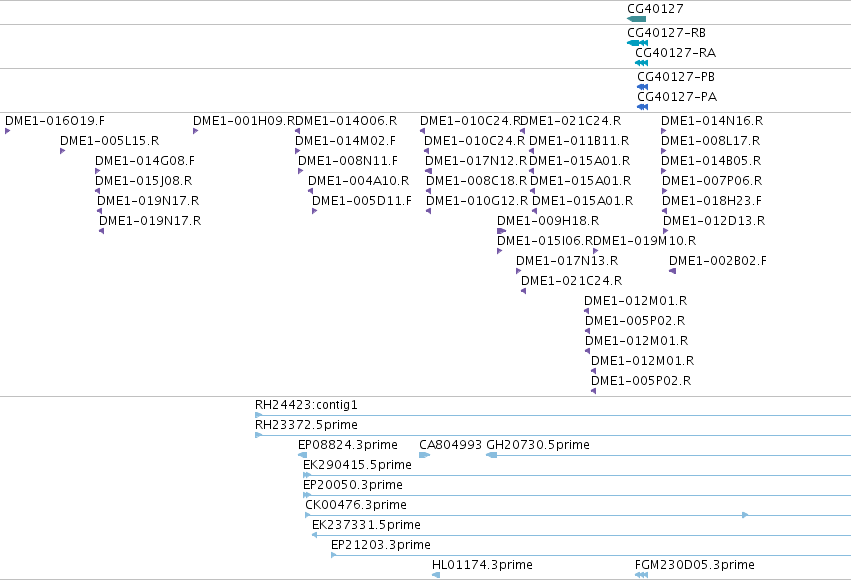Click feature label DME1-014G08.F
The width and height of the screenshot is (851, 580).
pos(145,161)
